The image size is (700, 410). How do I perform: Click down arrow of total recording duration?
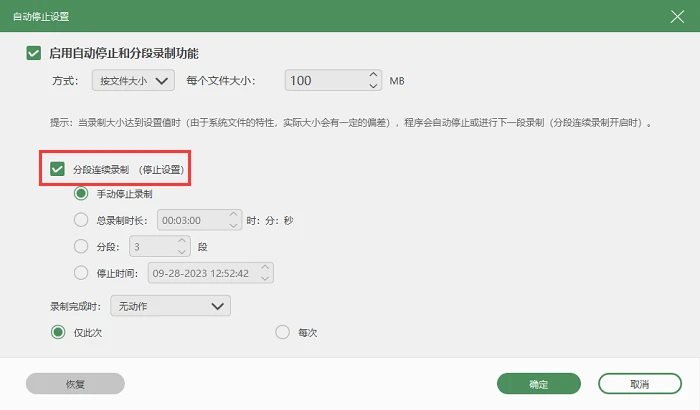(x=233, y=225)
